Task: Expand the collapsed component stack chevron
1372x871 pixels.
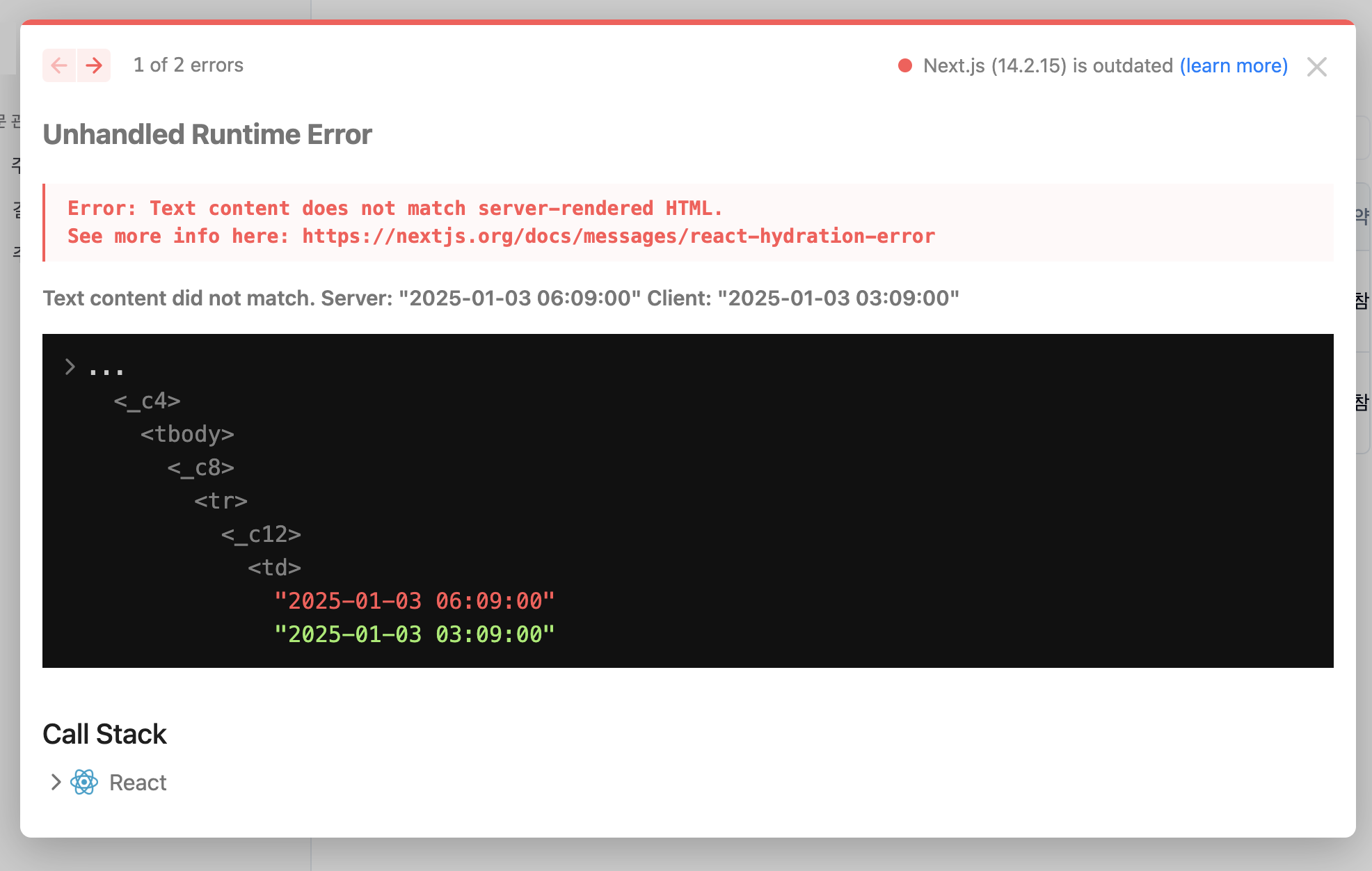Action: [70, 367]
